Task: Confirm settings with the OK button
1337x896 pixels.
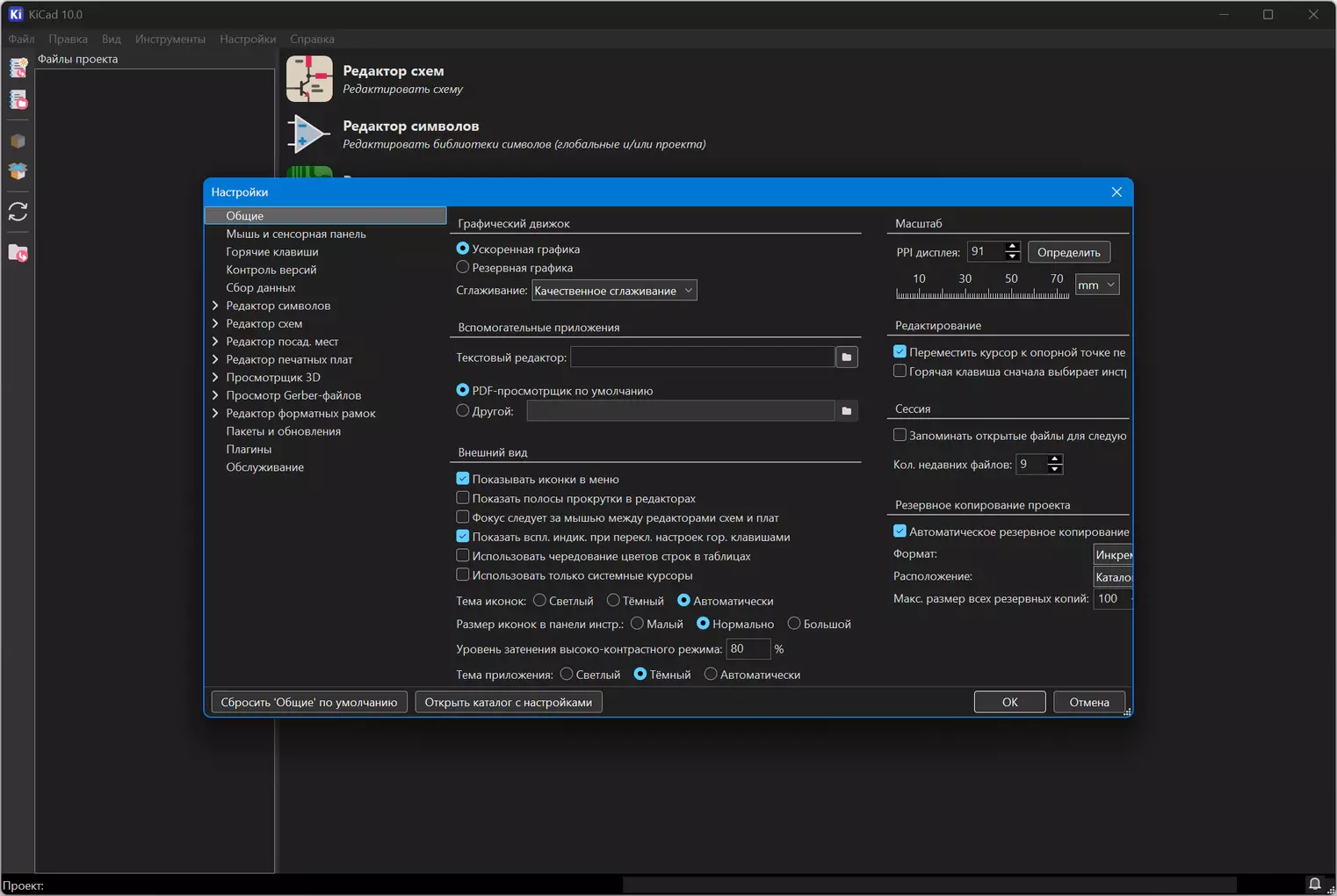Action: [x=1010, y=702]
